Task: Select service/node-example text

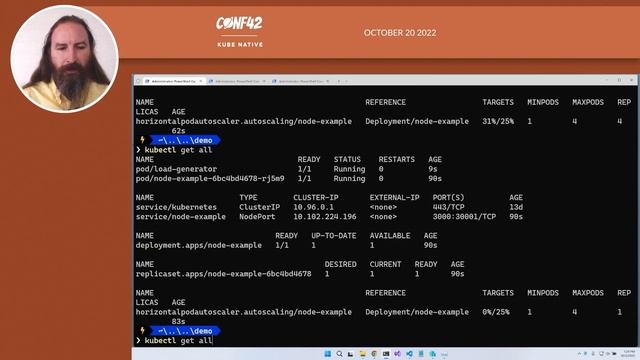Action: click(180, 217)
